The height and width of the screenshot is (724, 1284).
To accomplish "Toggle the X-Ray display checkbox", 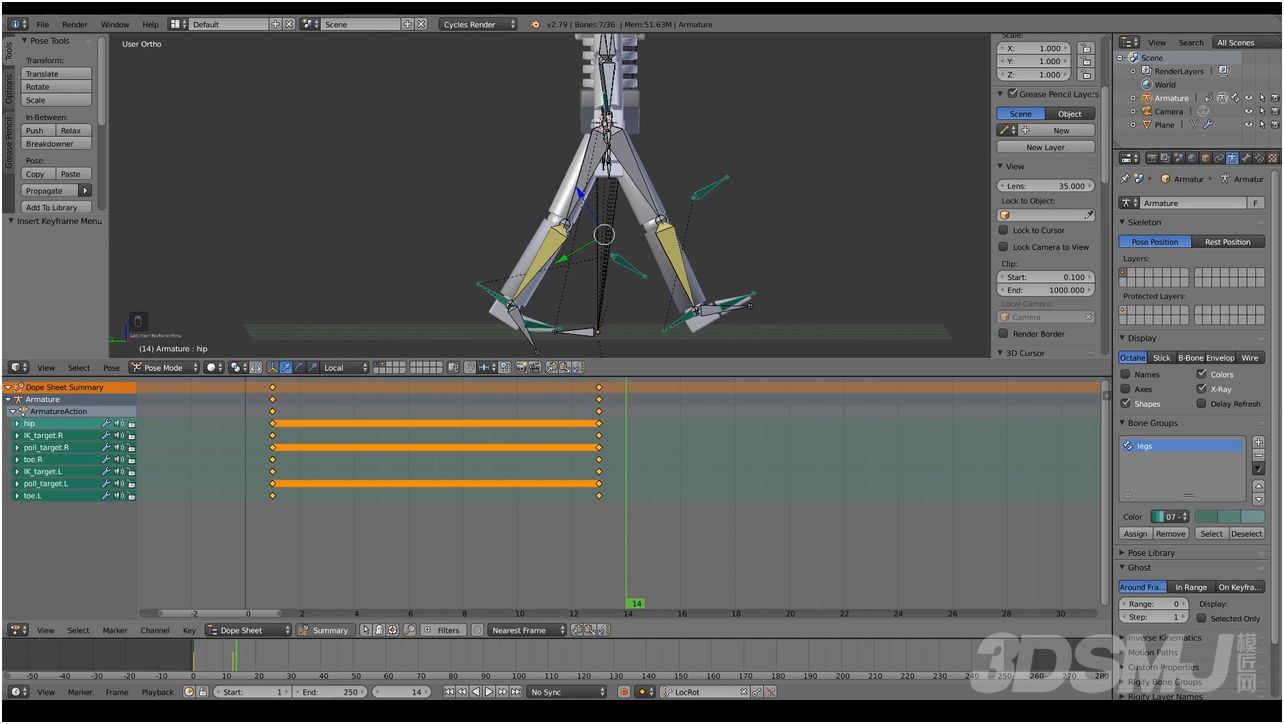I will (x=1201, y=388).
